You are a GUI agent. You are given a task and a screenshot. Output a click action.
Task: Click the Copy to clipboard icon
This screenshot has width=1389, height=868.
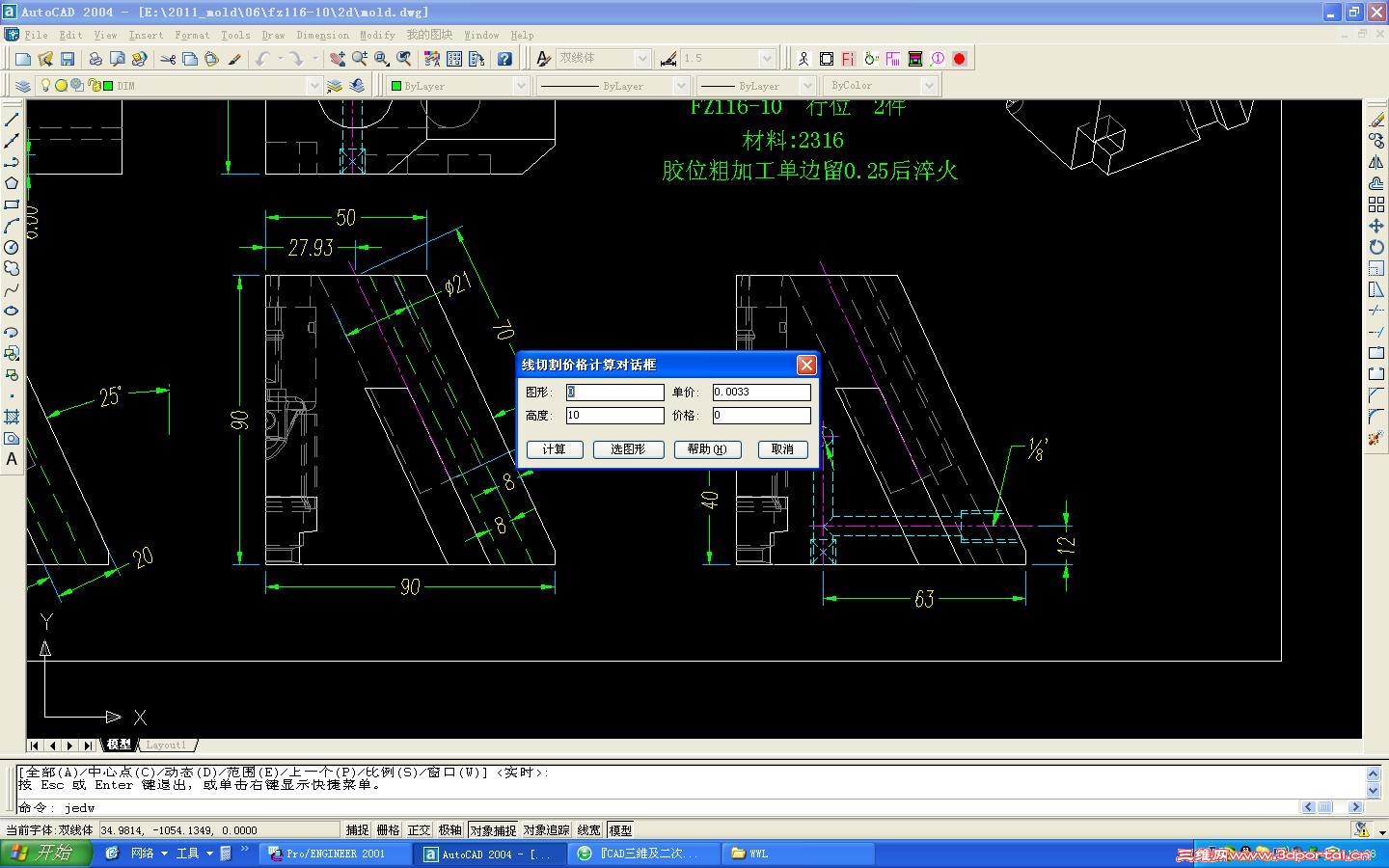pyautogui.click(x=190, y=59)
